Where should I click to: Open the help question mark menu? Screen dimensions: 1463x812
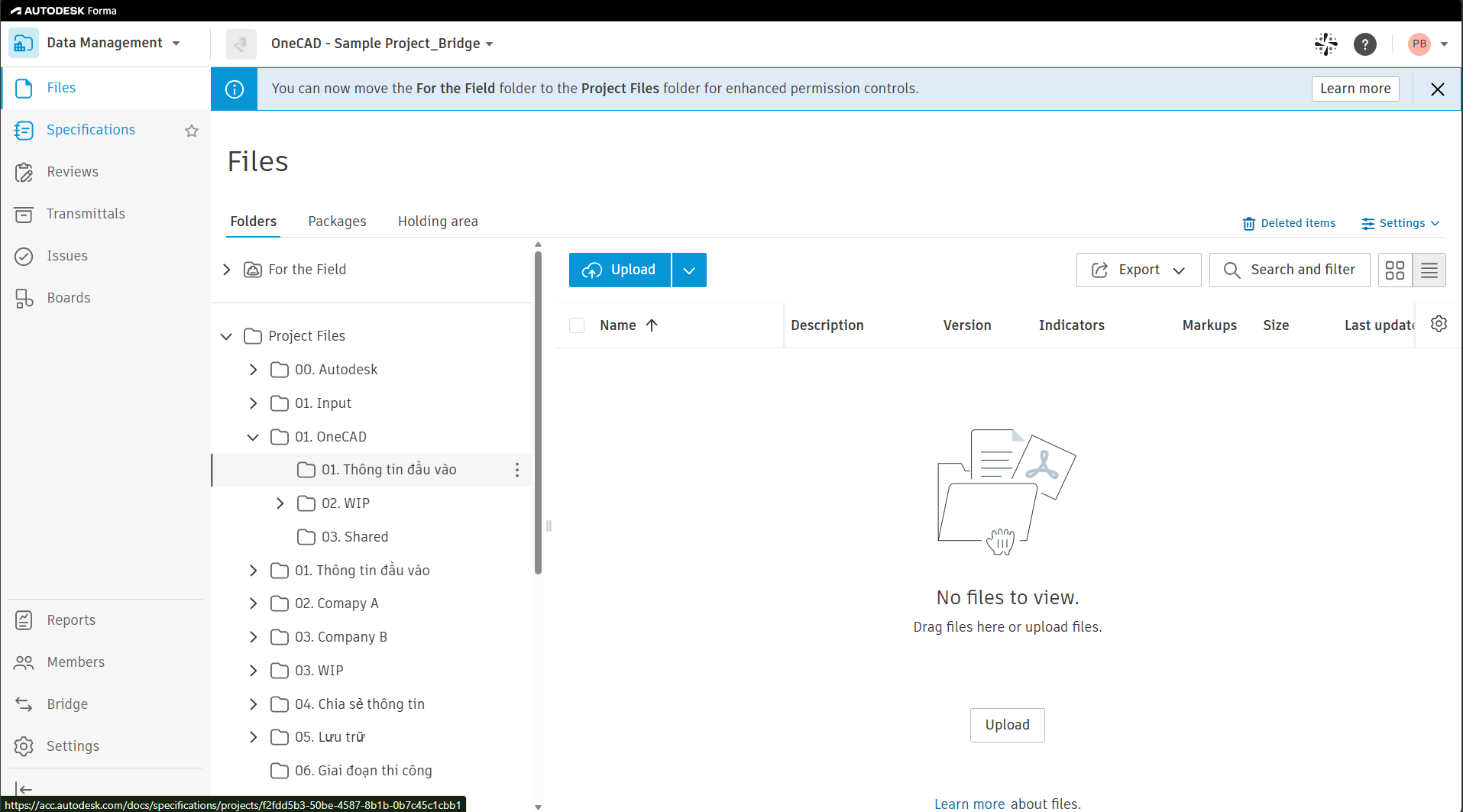point(1364,44)
